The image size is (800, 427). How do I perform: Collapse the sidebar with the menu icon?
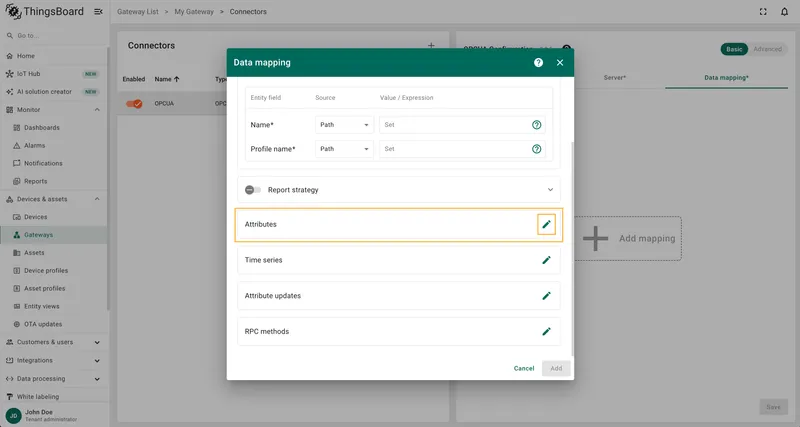click(98, 11)
